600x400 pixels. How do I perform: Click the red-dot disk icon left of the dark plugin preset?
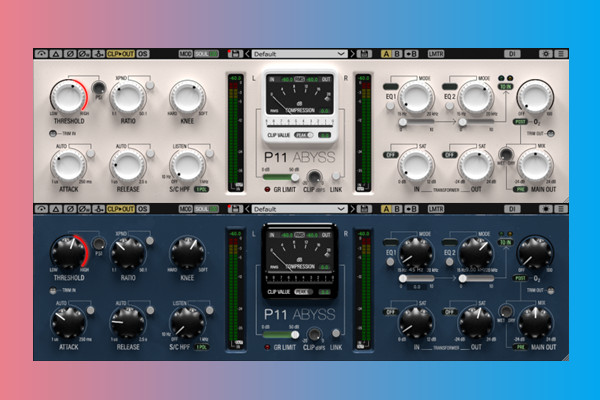click(235, 209)
